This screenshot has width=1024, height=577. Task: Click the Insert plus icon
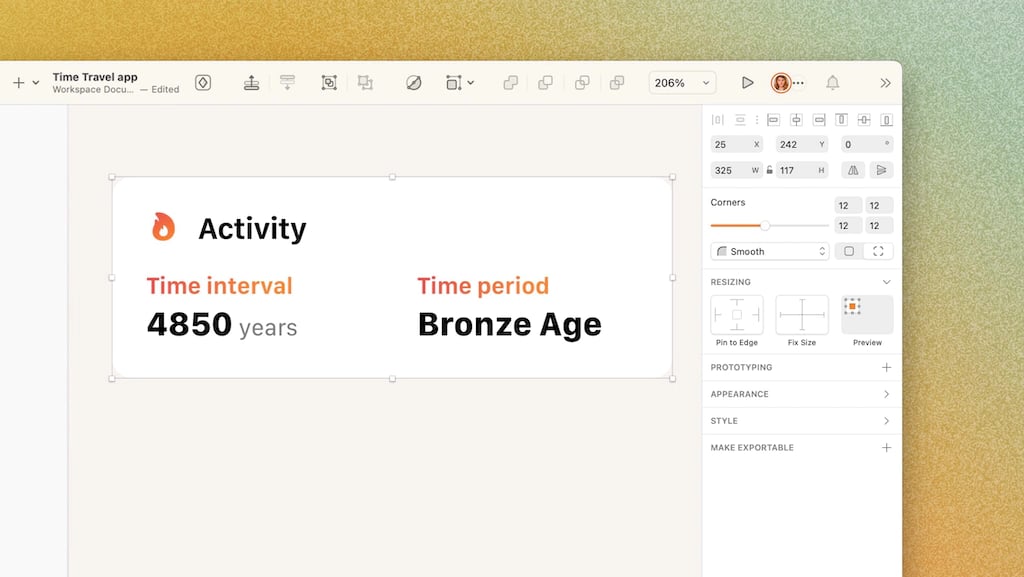point(18,83)
